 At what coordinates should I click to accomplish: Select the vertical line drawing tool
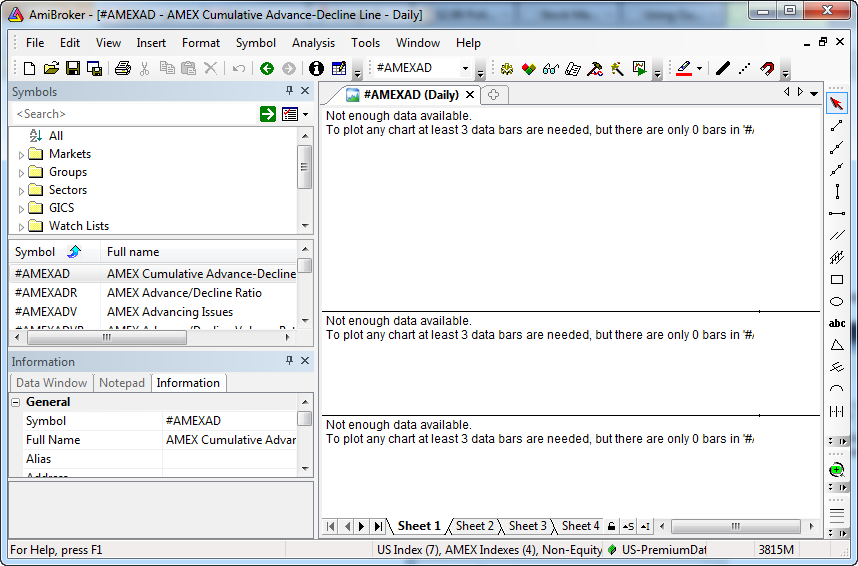tap(837, 192)
